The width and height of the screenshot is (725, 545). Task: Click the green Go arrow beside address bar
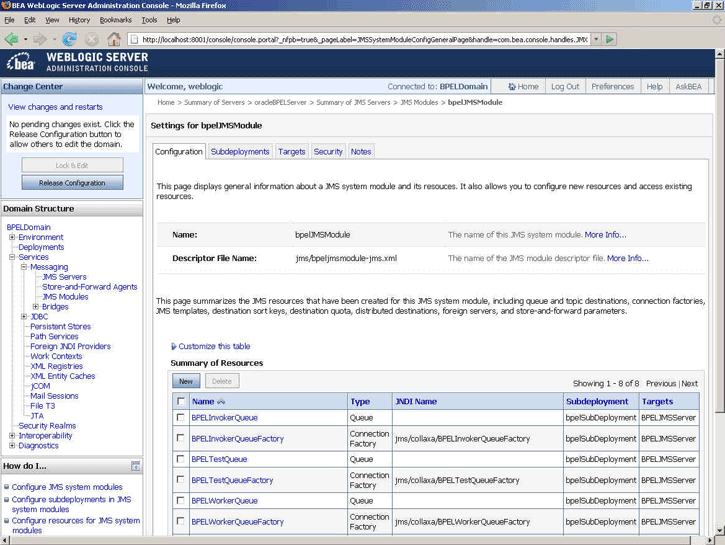point(610,39)
